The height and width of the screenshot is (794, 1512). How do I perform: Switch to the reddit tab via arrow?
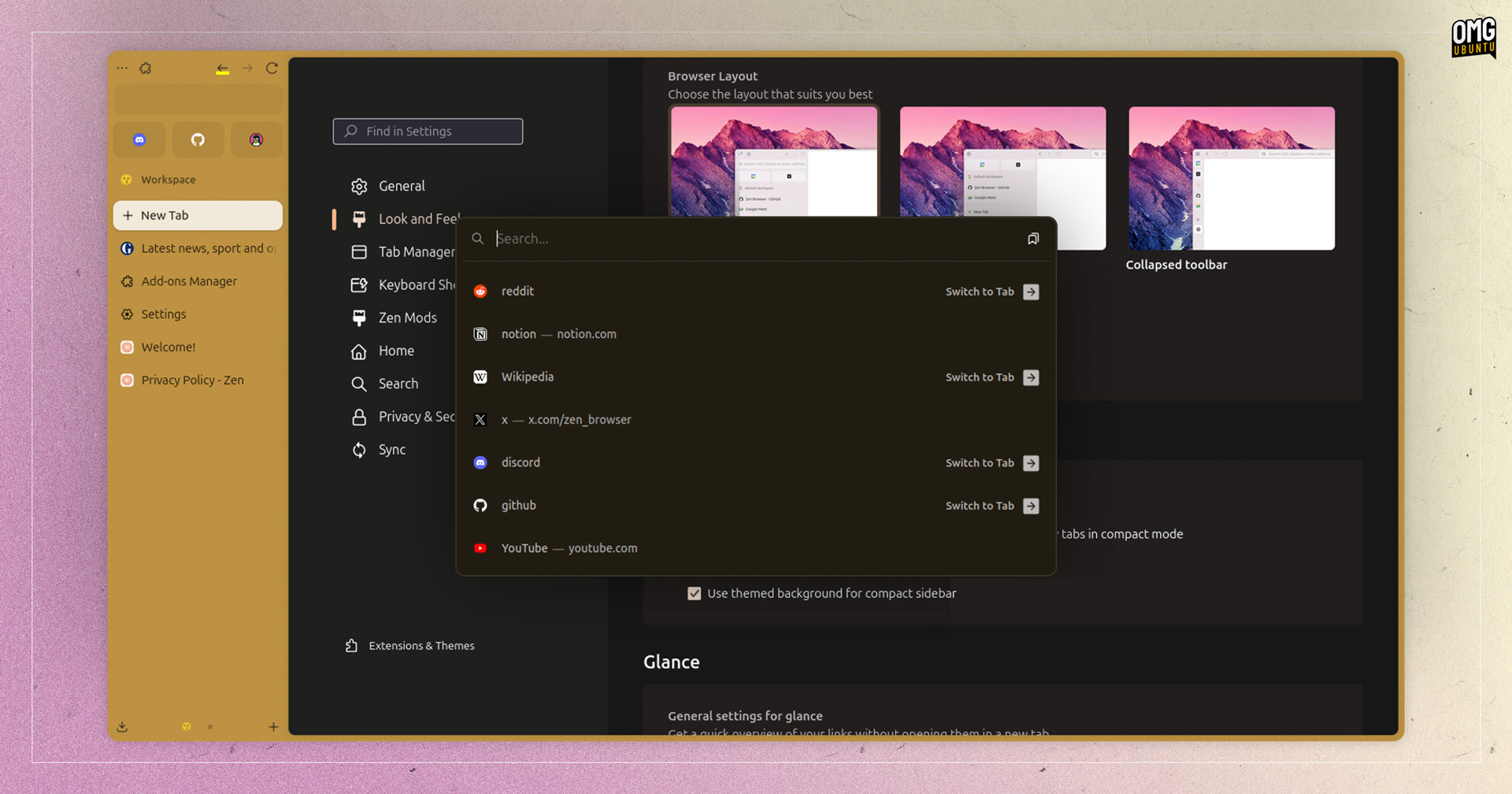1031,292
